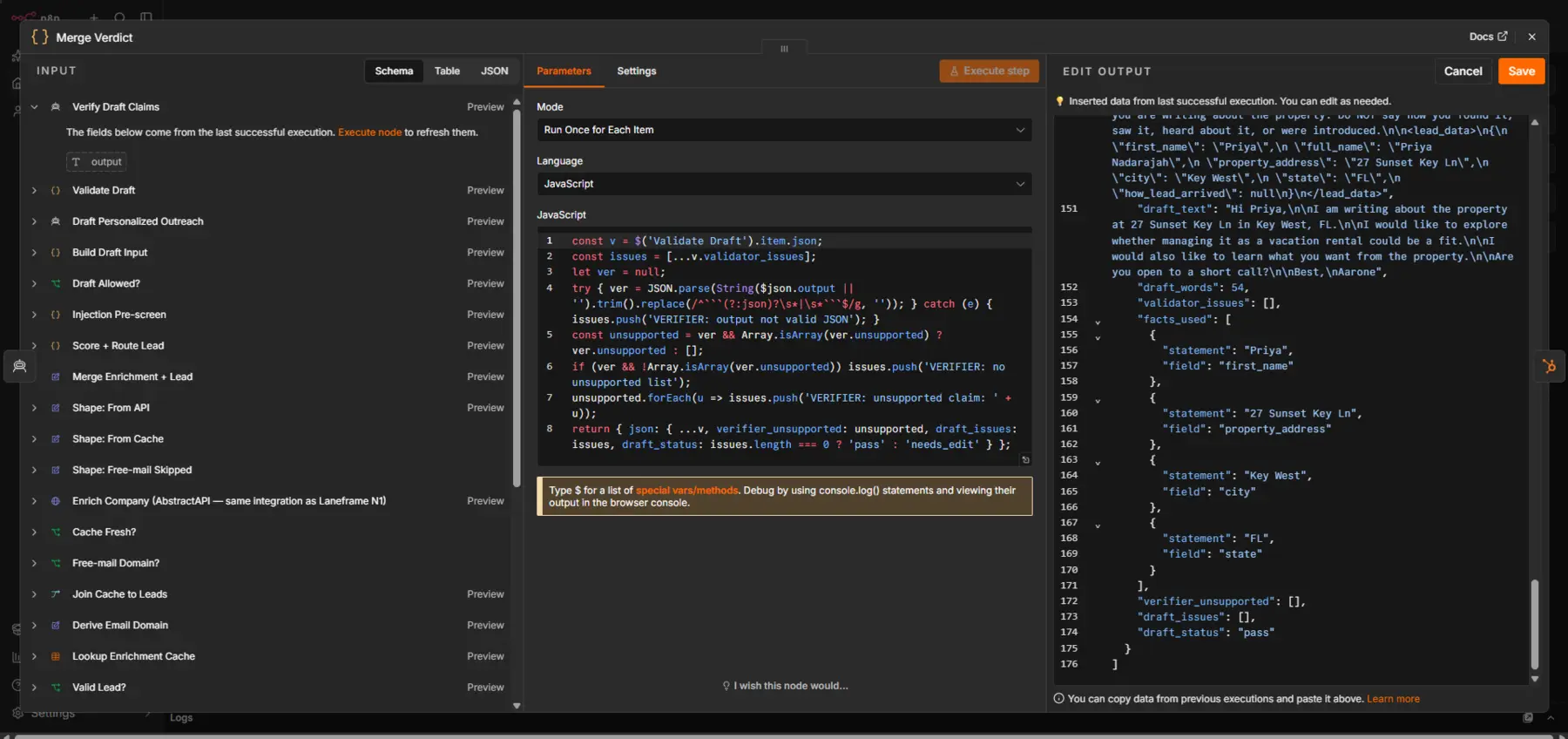Collapse the Verify Draft Claims section
This screenshot has width=1568, height=739.
coord(34,107)
